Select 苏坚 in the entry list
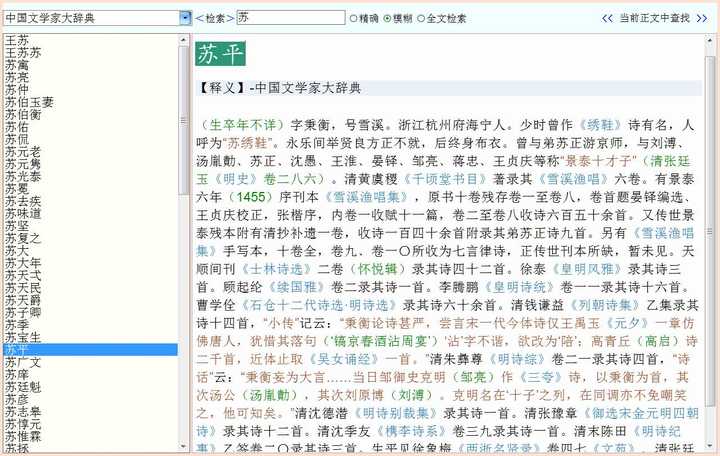 pos(17,226)
